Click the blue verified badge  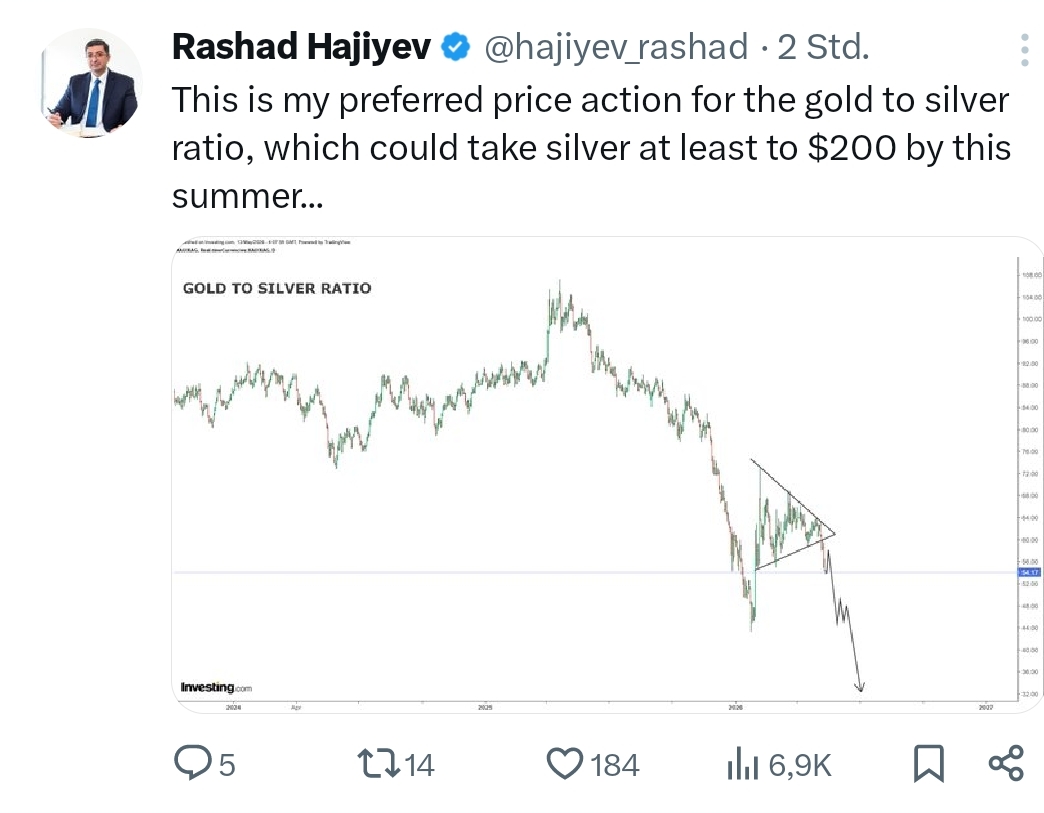tap(456, 47)
